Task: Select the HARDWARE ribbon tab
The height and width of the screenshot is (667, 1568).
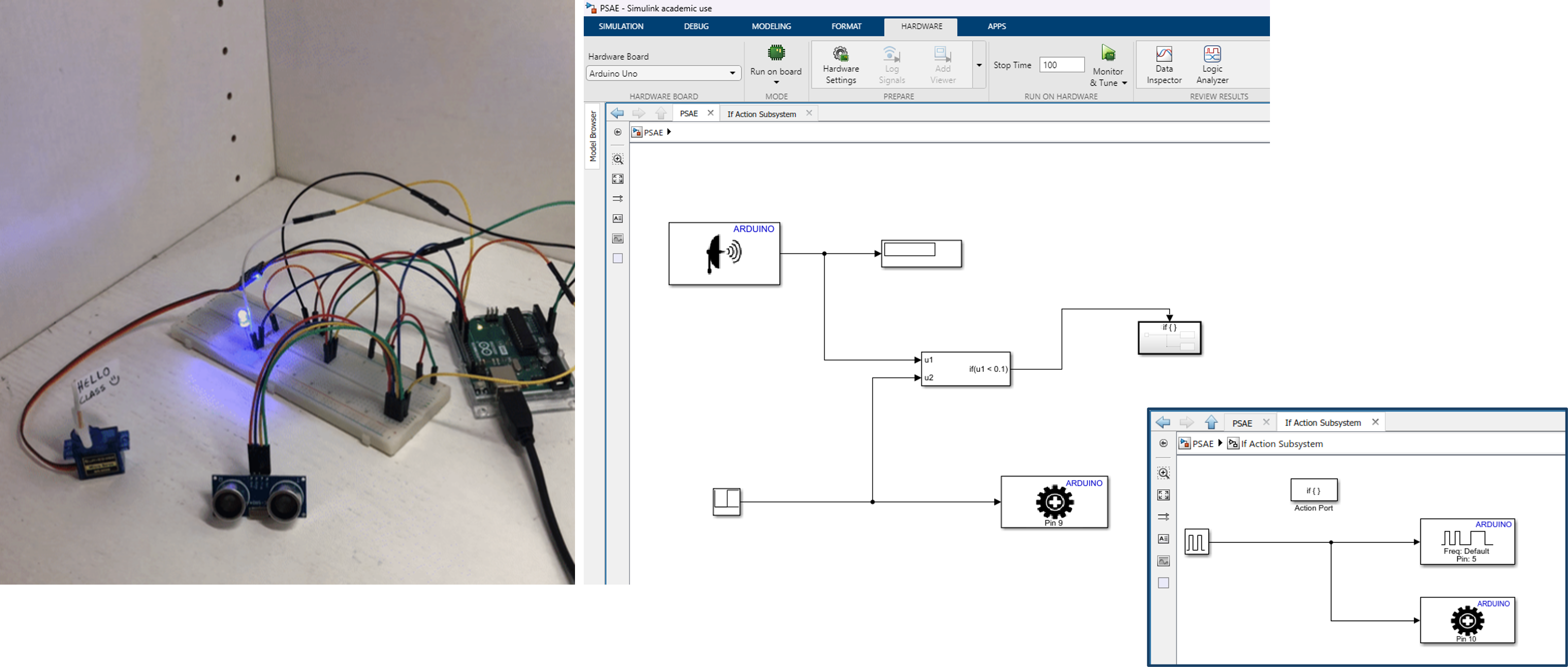Action: click(x=921, y=26)
